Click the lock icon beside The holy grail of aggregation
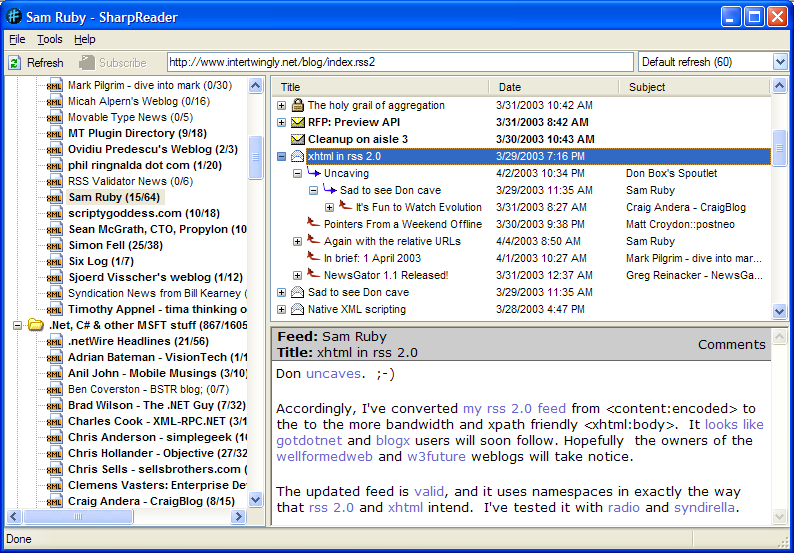 pyautogui.click(x=298, y=105)
